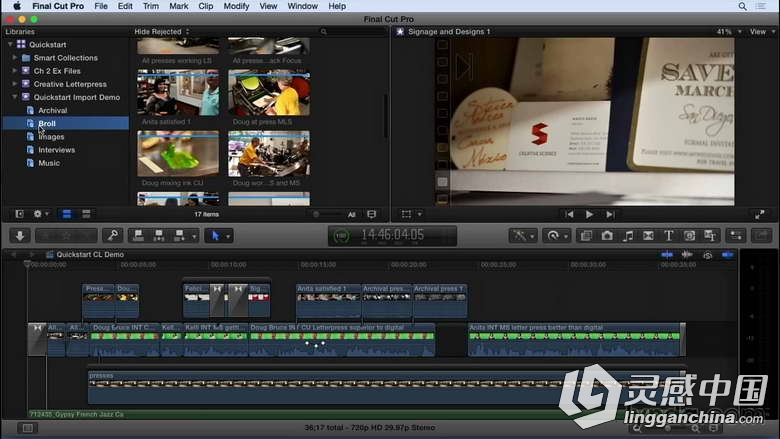Open the Modify menu
This screenshot has width=780, height=439.
(236, 6)
